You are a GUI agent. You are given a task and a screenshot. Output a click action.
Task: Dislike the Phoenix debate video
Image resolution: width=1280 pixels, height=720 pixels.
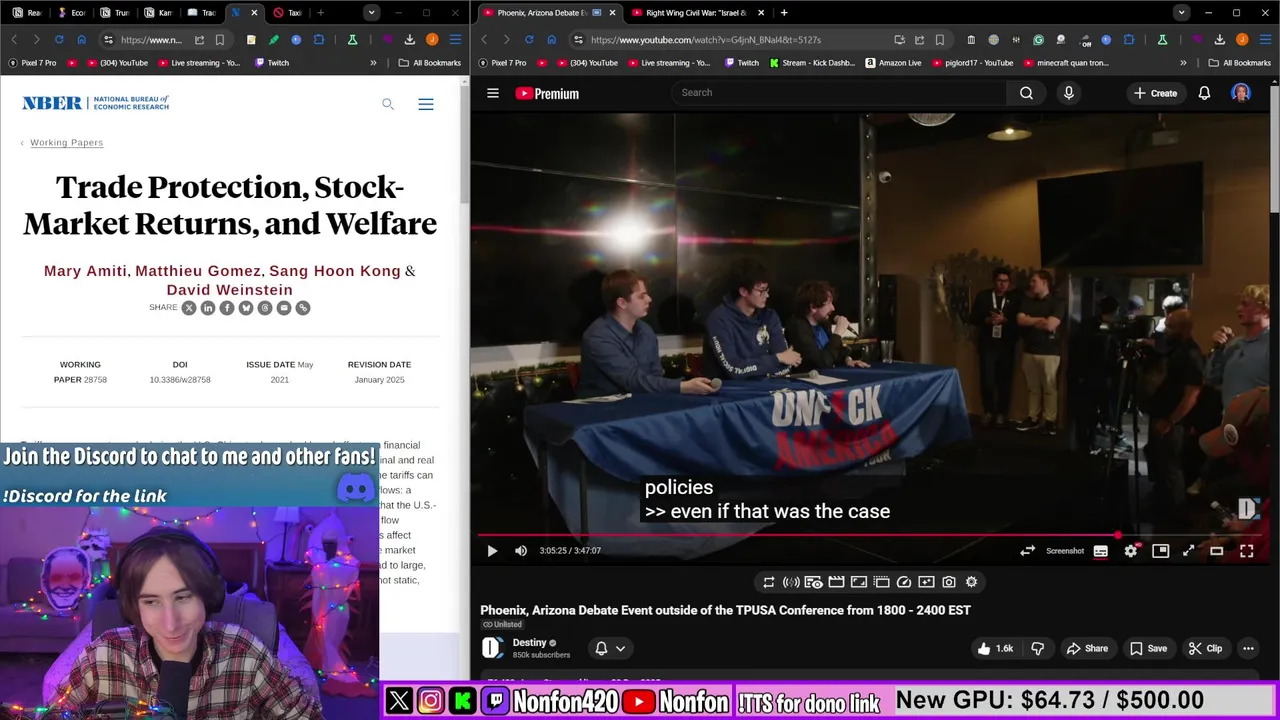[1038, 649]
